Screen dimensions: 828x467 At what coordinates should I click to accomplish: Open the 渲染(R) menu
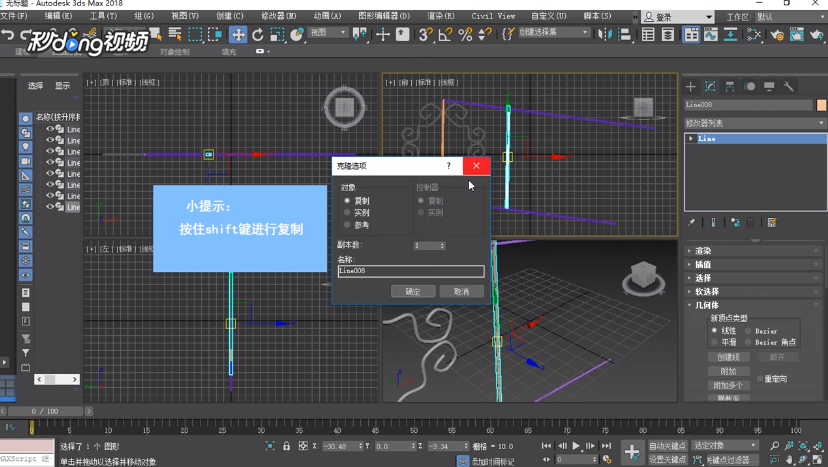click(x=440, y=16)
